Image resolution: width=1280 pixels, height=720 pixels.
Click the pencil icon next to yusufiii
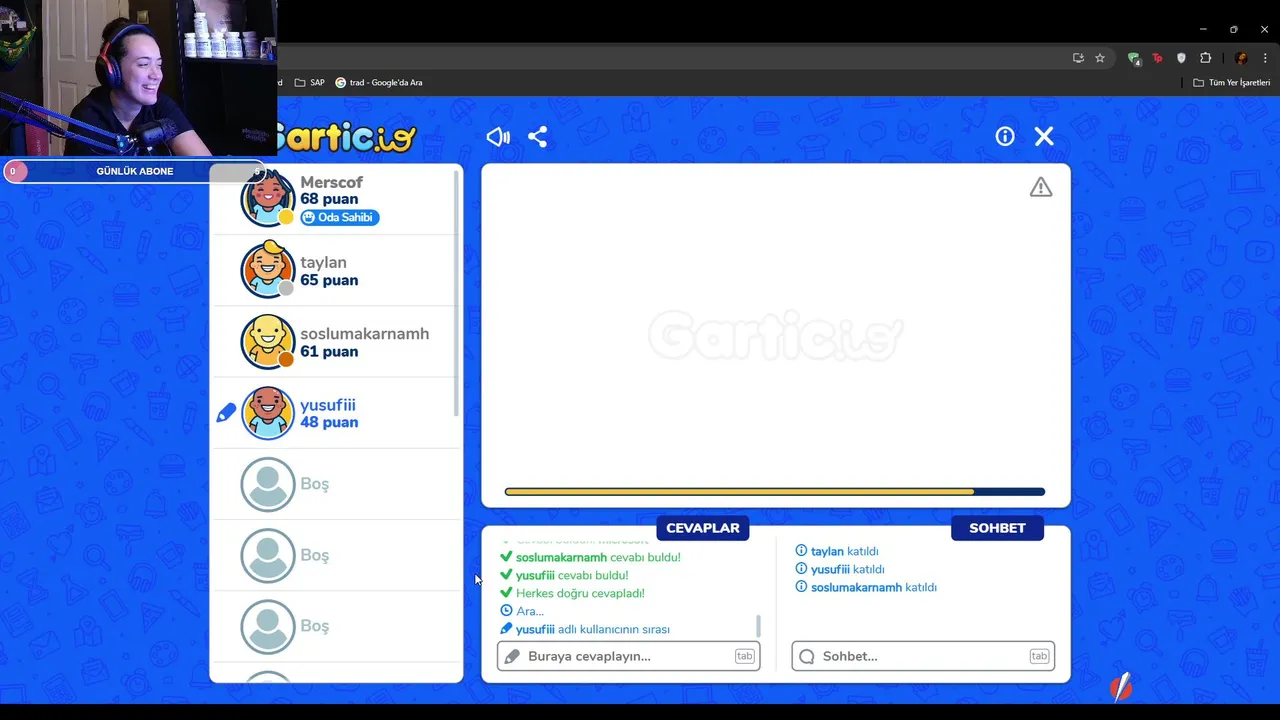coord(226,413)
